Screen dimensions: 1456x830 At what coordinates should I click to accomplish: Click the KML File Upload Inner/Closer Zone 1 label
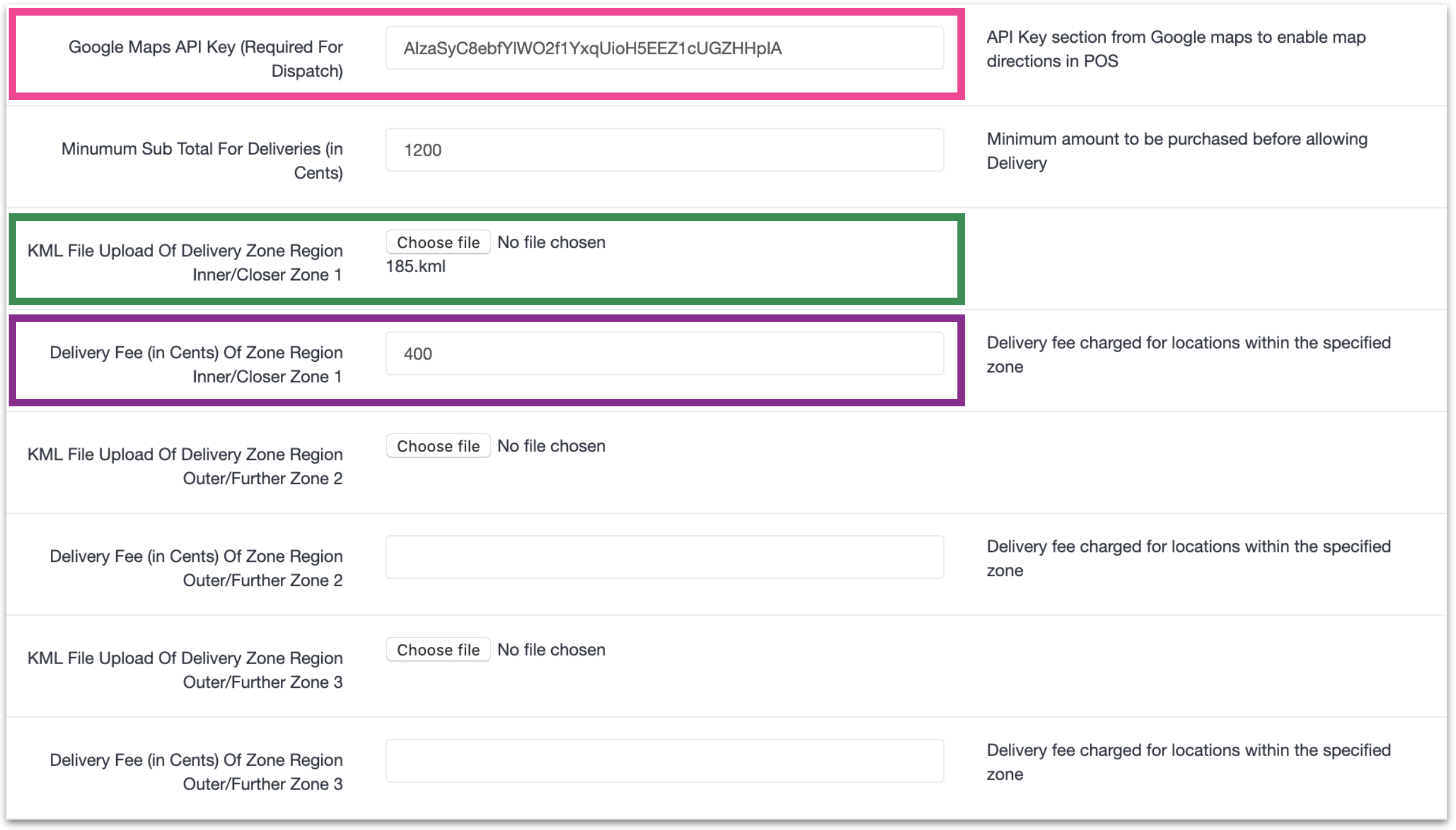(x=185, y=262)
